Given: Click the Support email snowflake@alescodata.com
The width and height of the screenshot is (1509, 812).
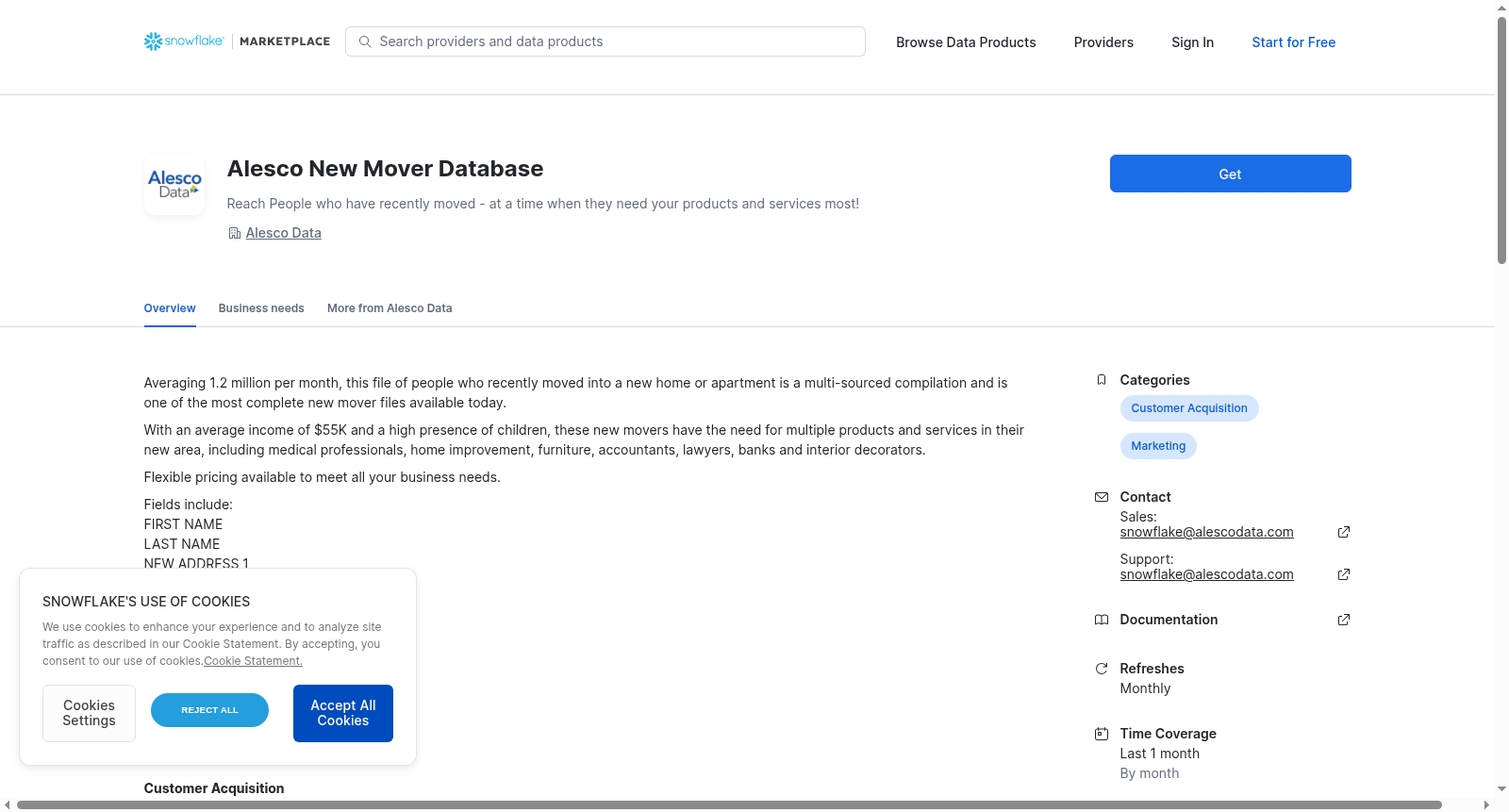Looking at the screenshot, I should point(1206,574).
